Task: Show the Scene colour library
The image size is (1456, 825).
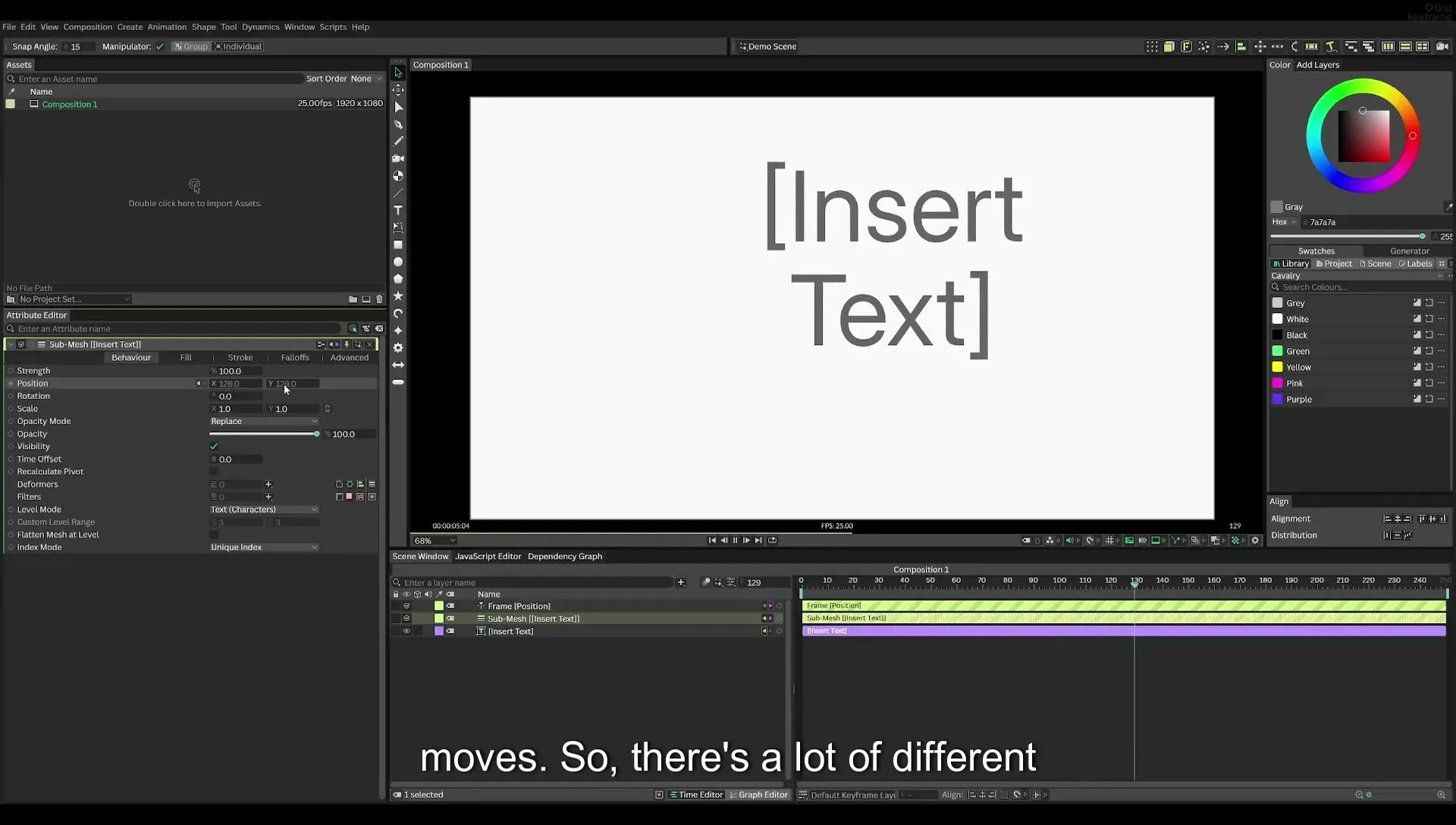Action: 1375,264
